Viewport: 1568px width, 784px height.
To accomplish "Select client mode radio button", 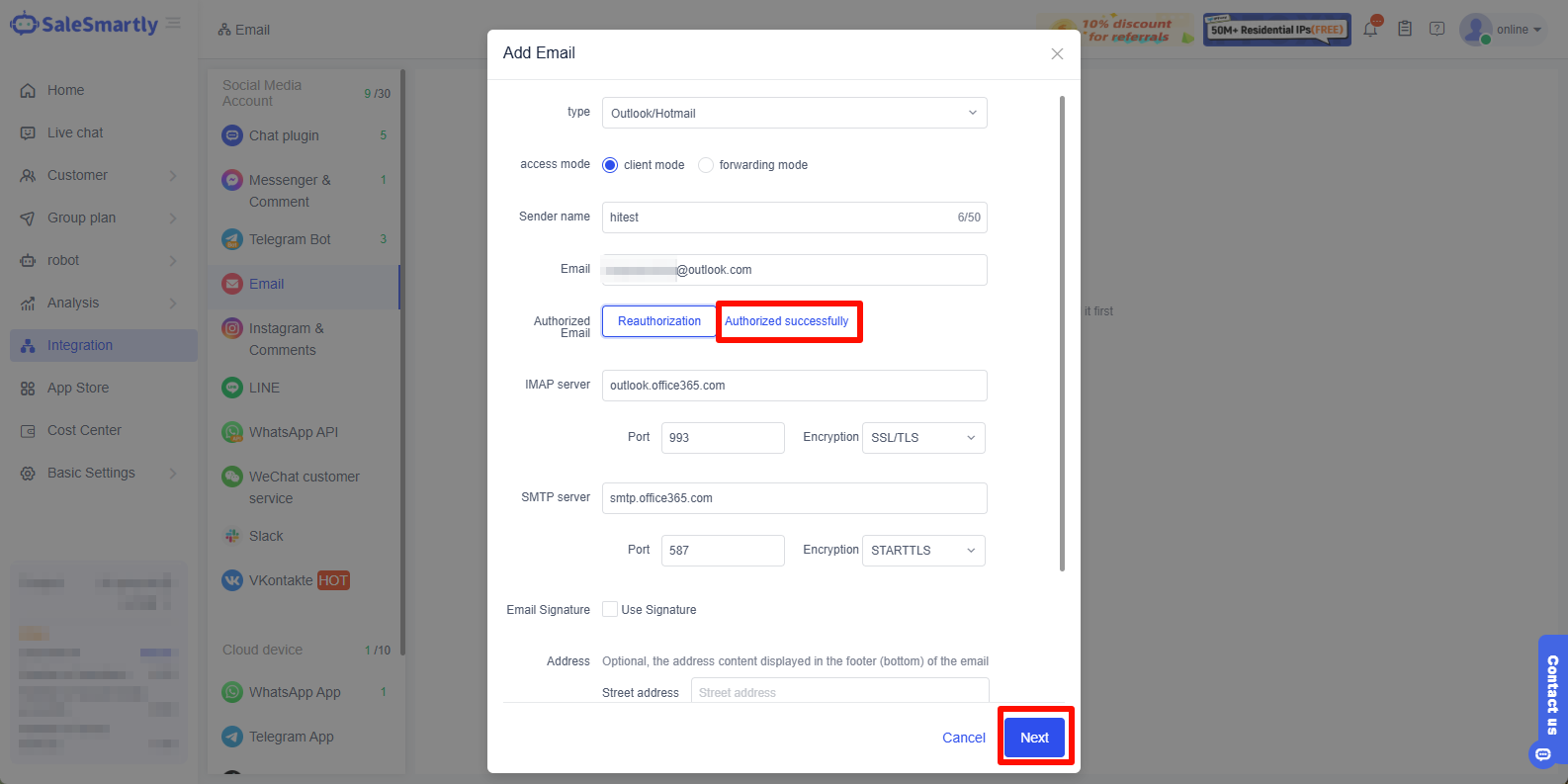I will point(610,165).
